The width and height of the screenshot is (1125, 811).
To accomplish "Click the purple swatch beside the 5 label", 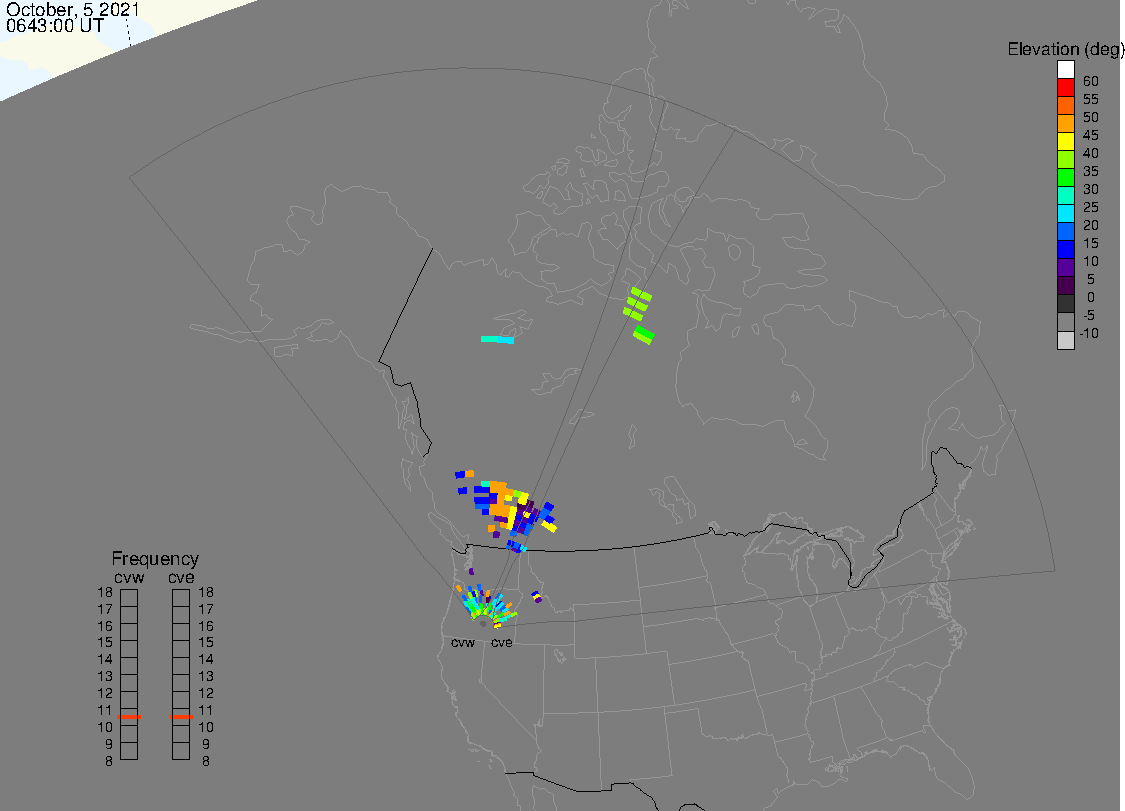I will coord(1065,267).
